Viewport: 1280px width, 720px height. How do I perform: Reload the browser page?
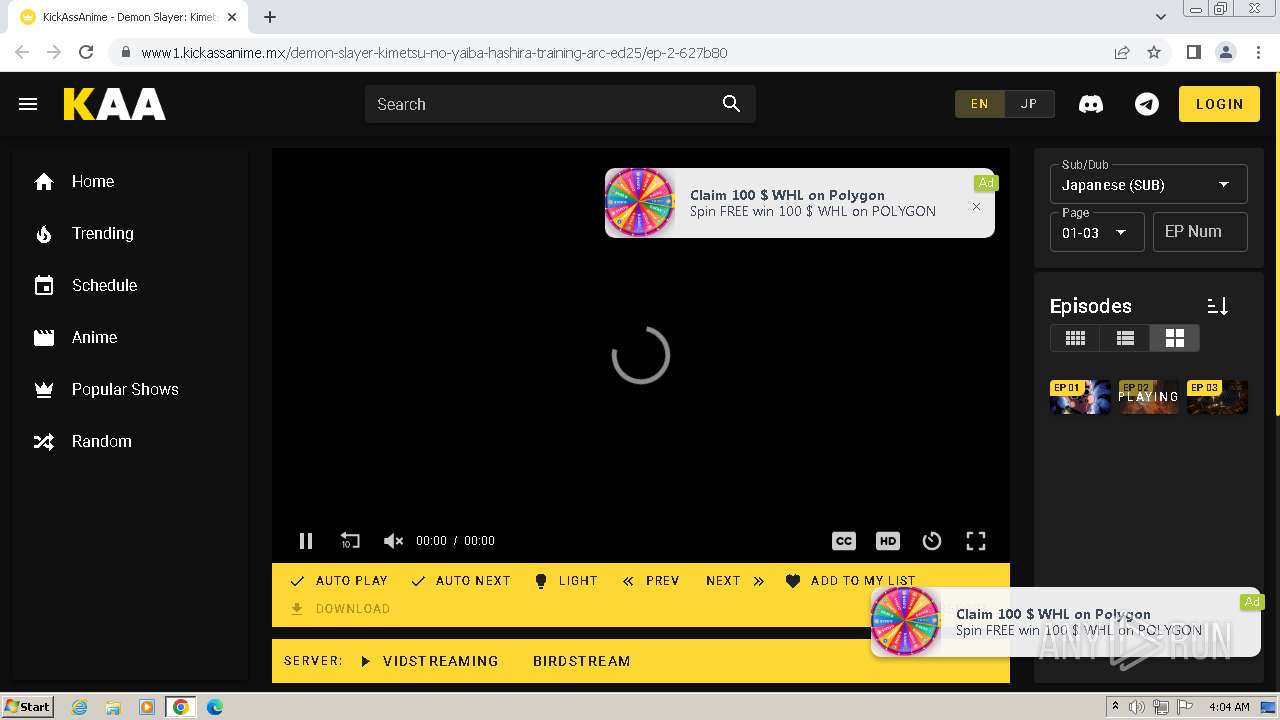pos(86,52)
